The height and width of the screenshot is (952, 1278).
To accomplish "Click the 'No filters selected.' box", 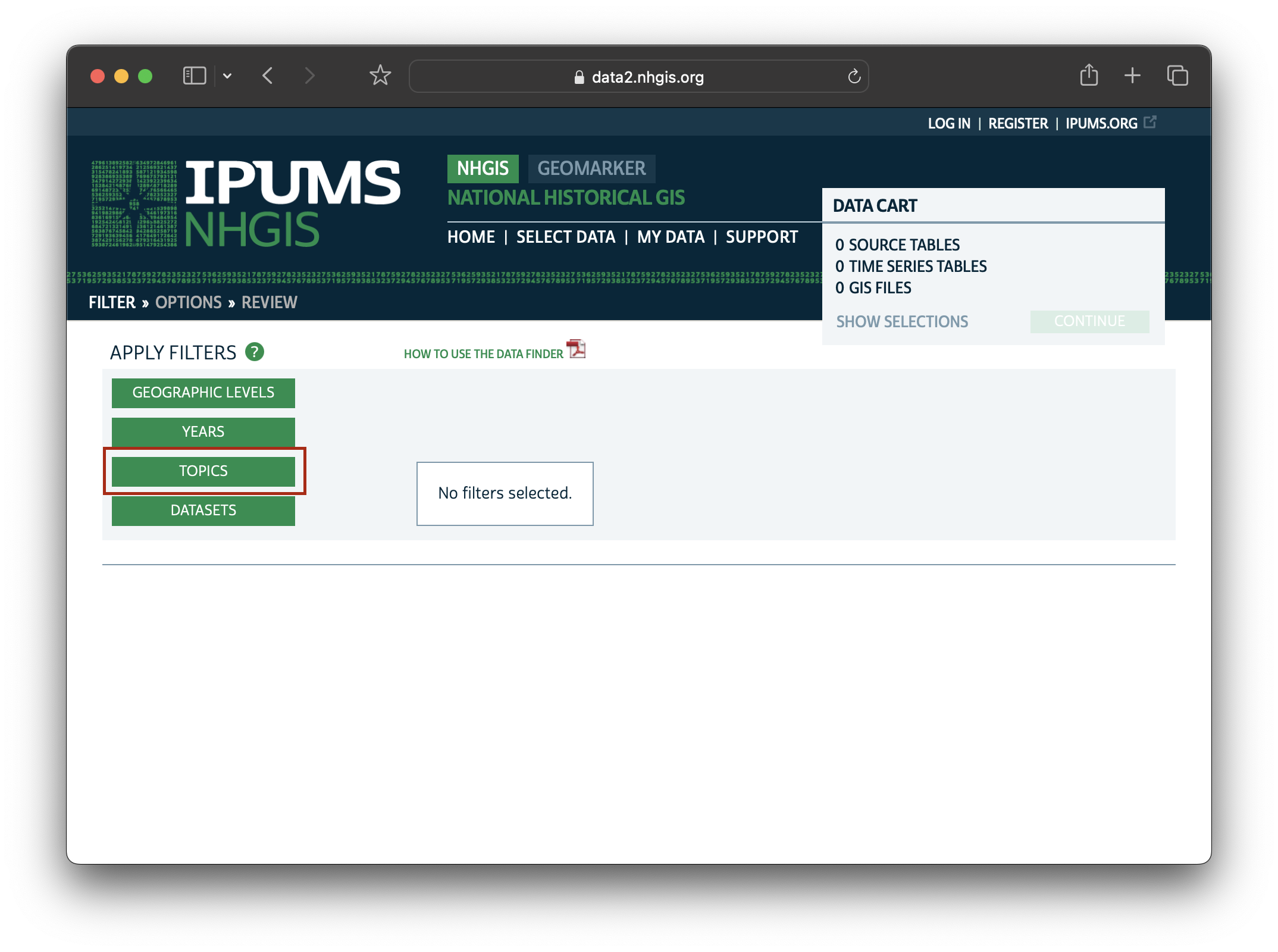I will [505, 493].
